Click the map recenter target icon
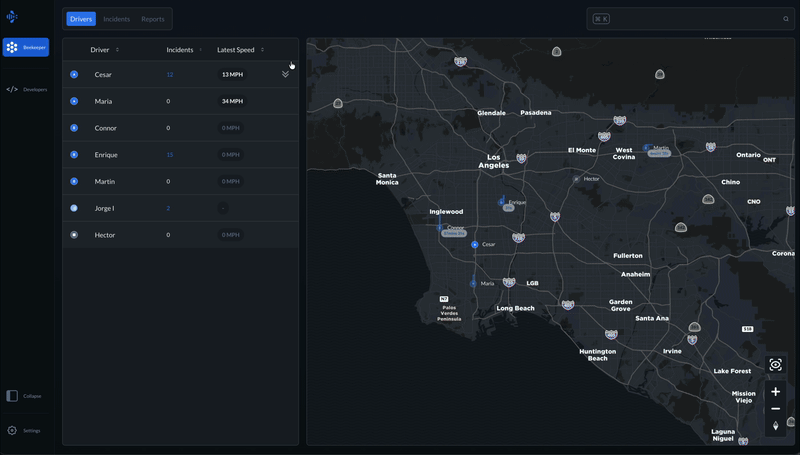The width and height of the screenshot is (800, 455). tap(776, 365)
